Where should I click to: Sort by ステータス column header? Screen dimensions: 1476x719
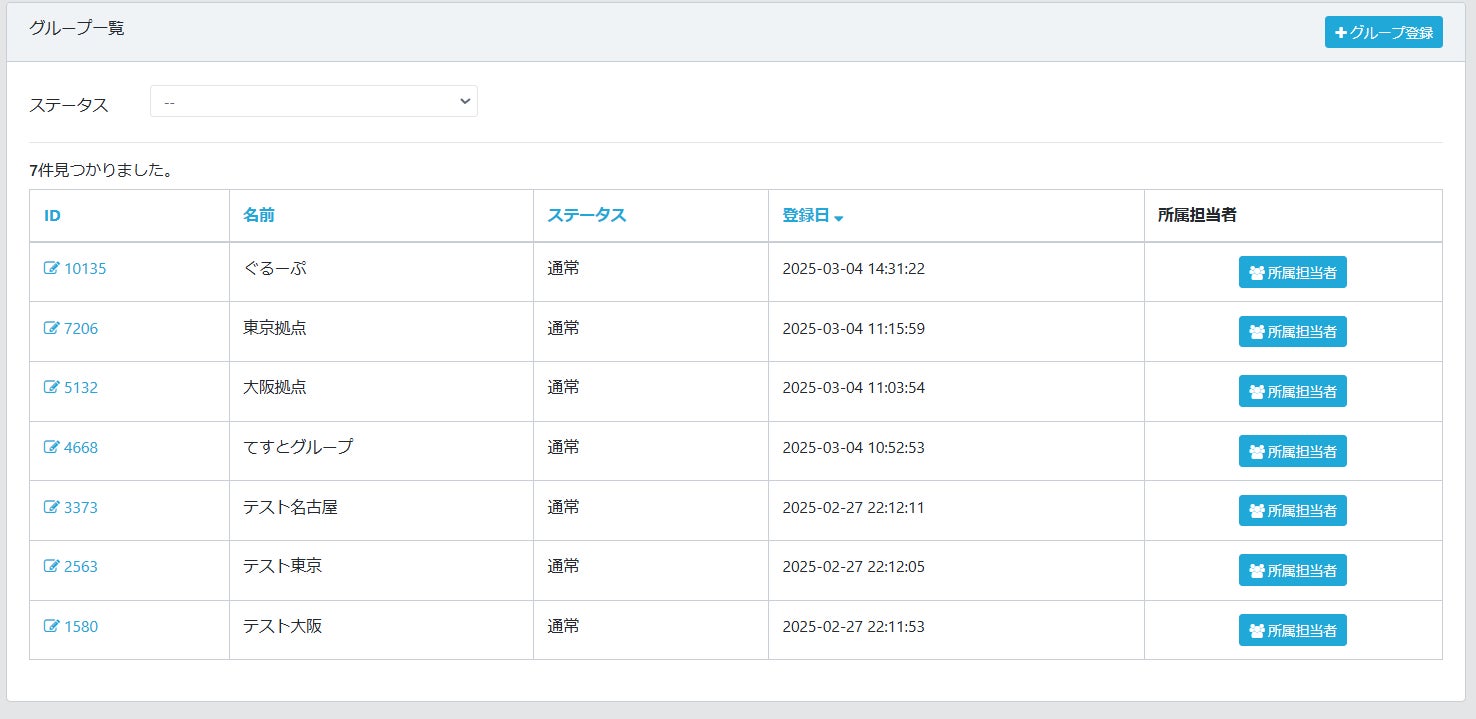586,215
